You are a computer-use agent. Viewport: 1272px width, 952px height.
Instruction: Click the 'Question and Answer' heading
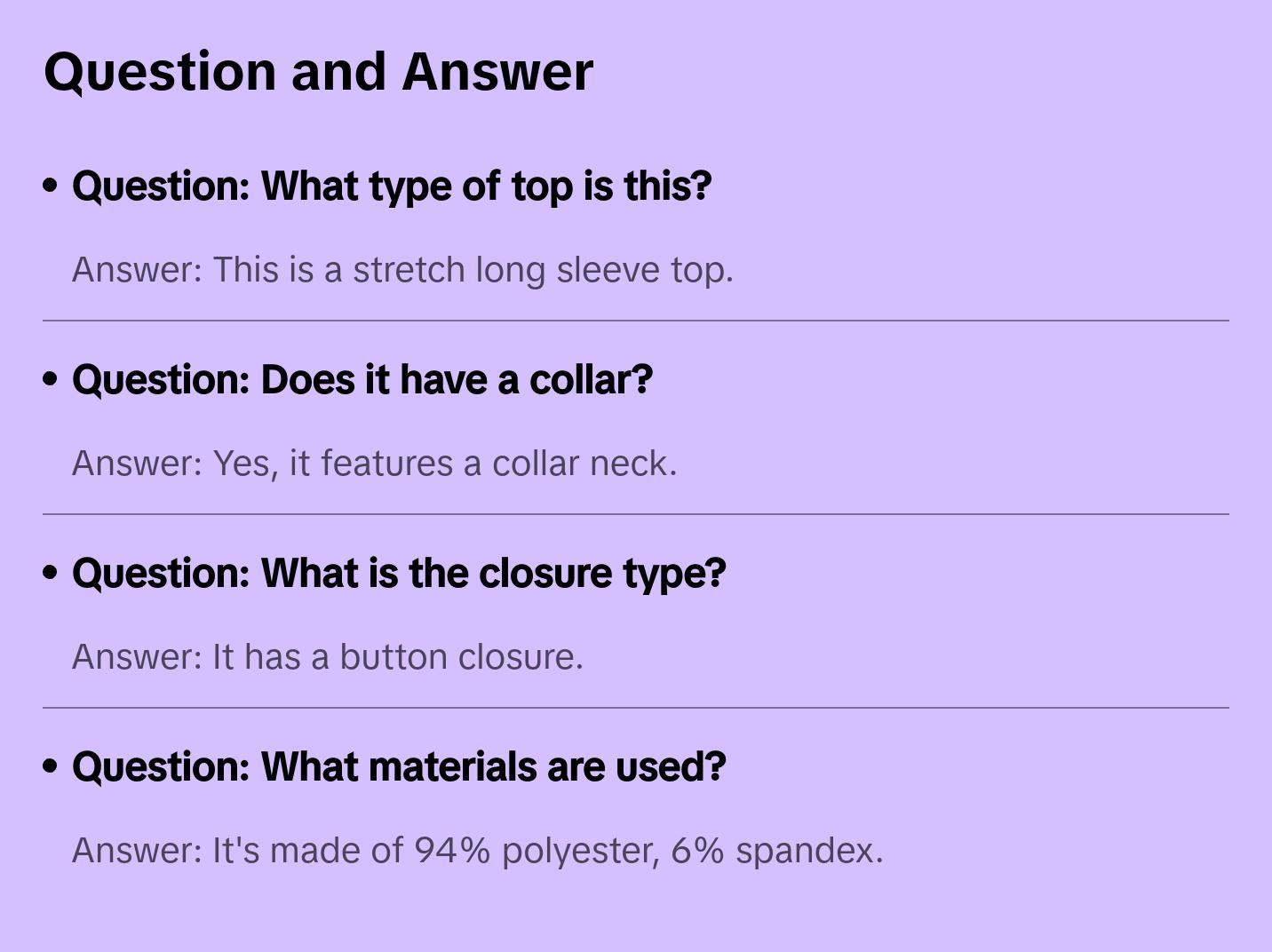coord(318,71)
